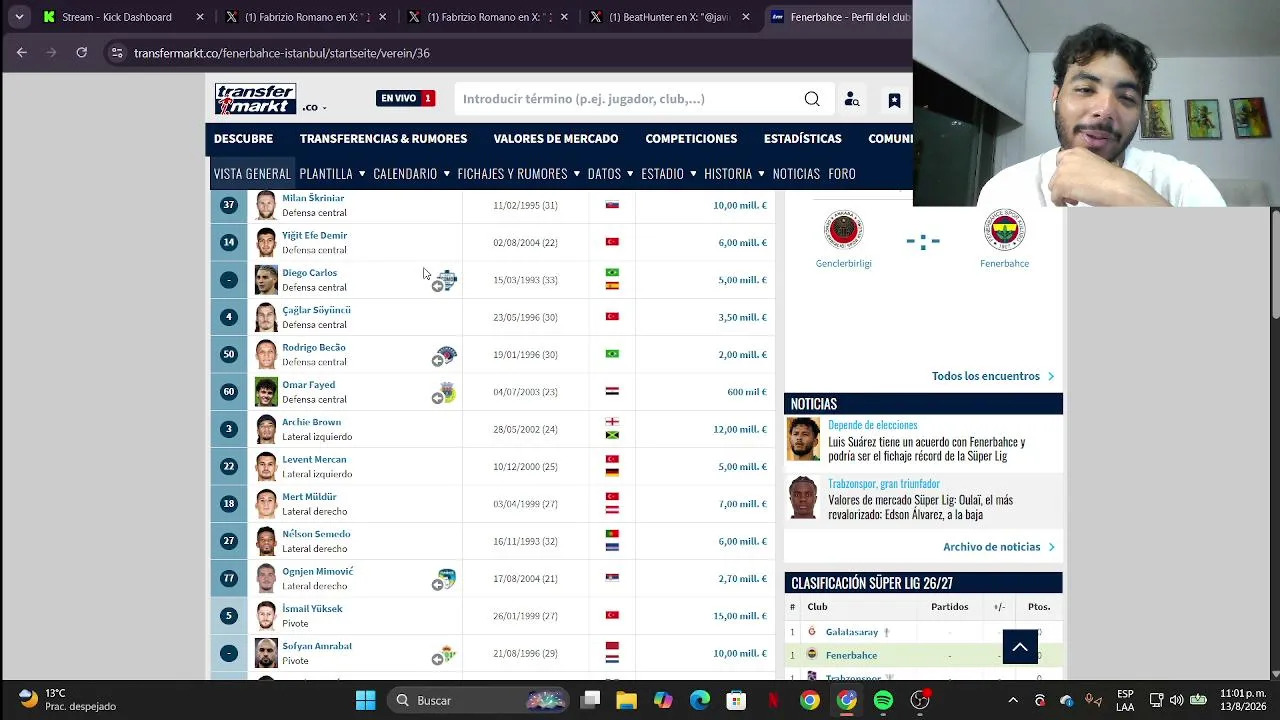
Task: Click the club badge in Diego Carlos's row
Action: pos(446,279)
